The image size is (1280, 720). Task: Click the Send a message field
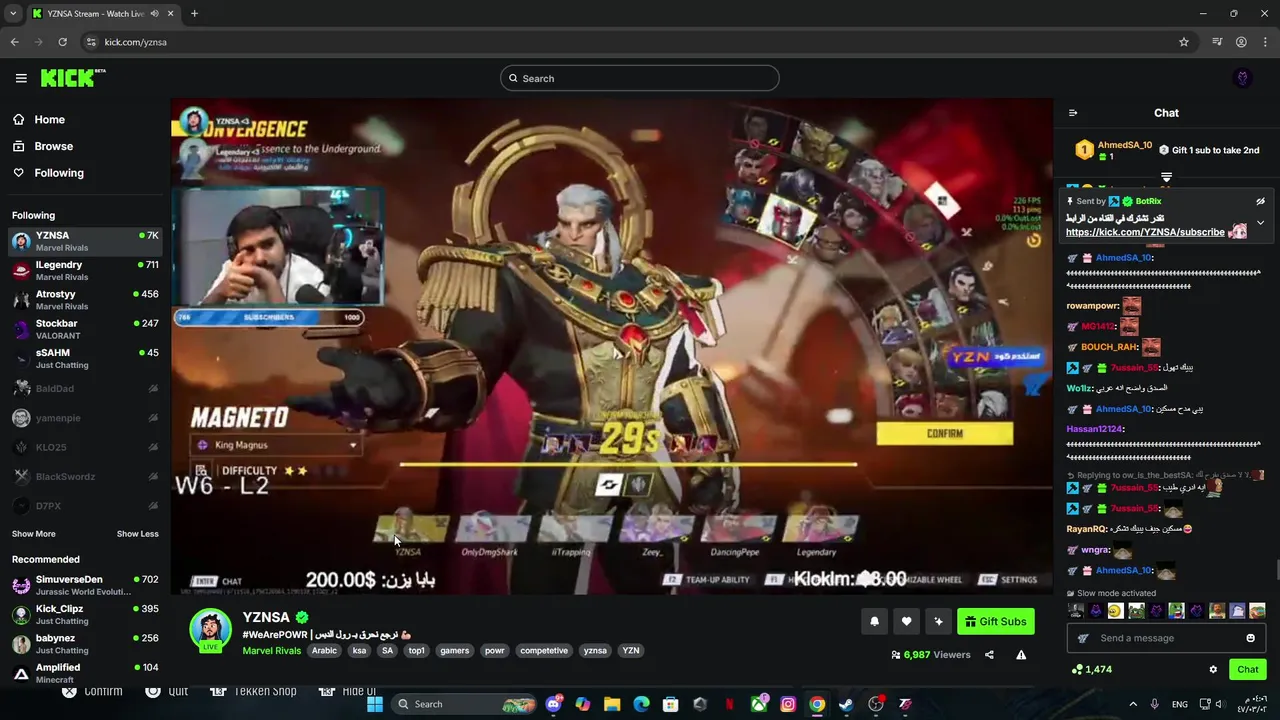(1165, 638)
